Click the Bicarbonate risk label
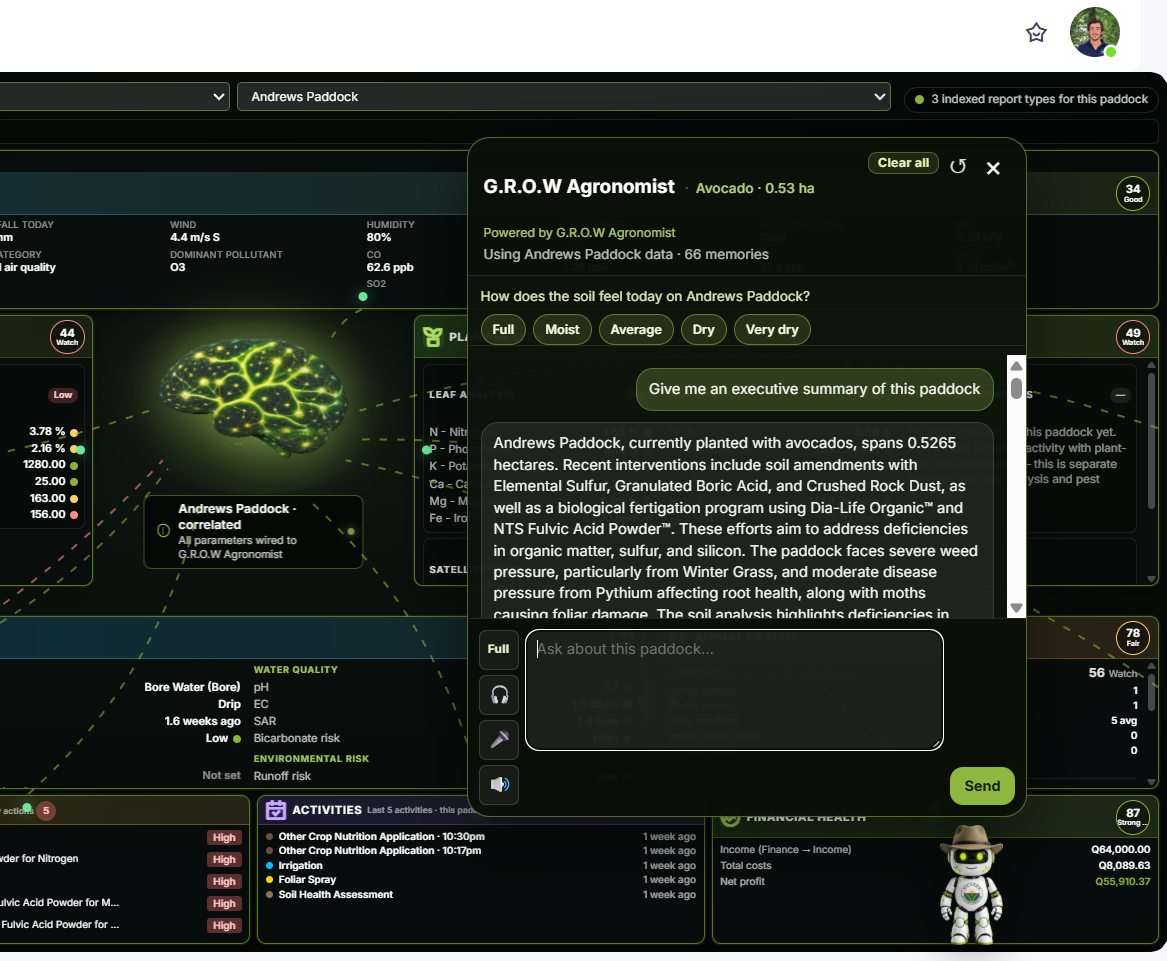The height and width of the screenshot is (961, 1167). coord(296,738)
